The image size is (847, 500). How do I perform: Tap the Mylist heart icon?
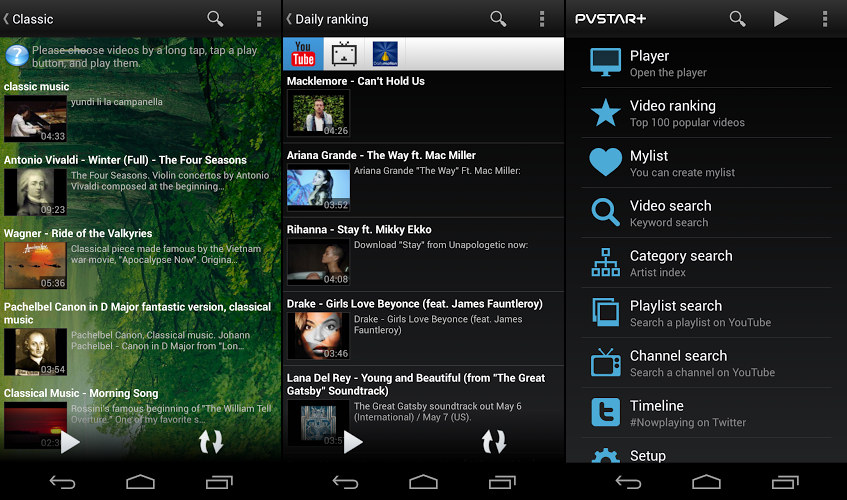coord(605,163)
